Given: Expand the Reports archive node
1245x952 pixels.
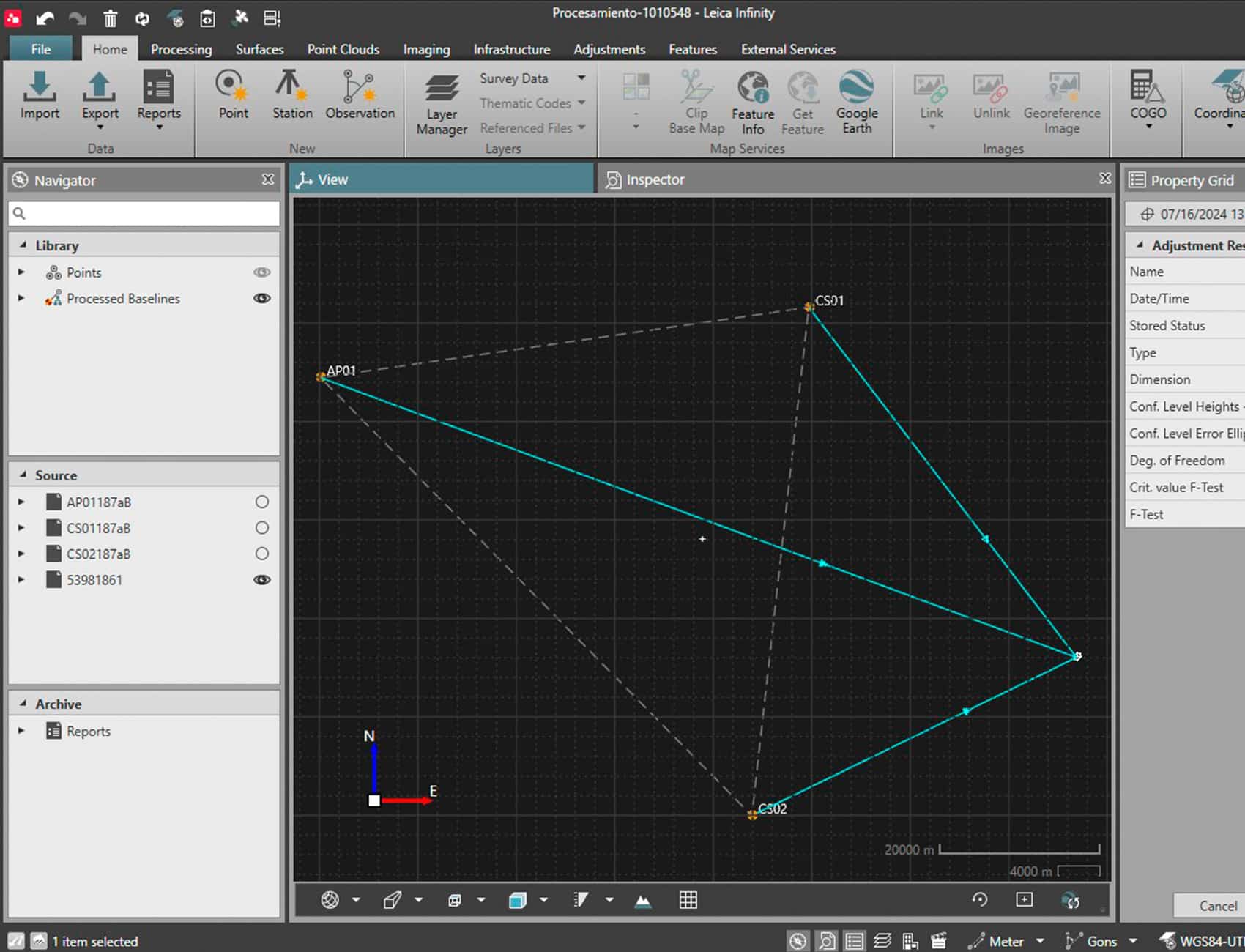Looking at the screenshot, I should [21, 731].
